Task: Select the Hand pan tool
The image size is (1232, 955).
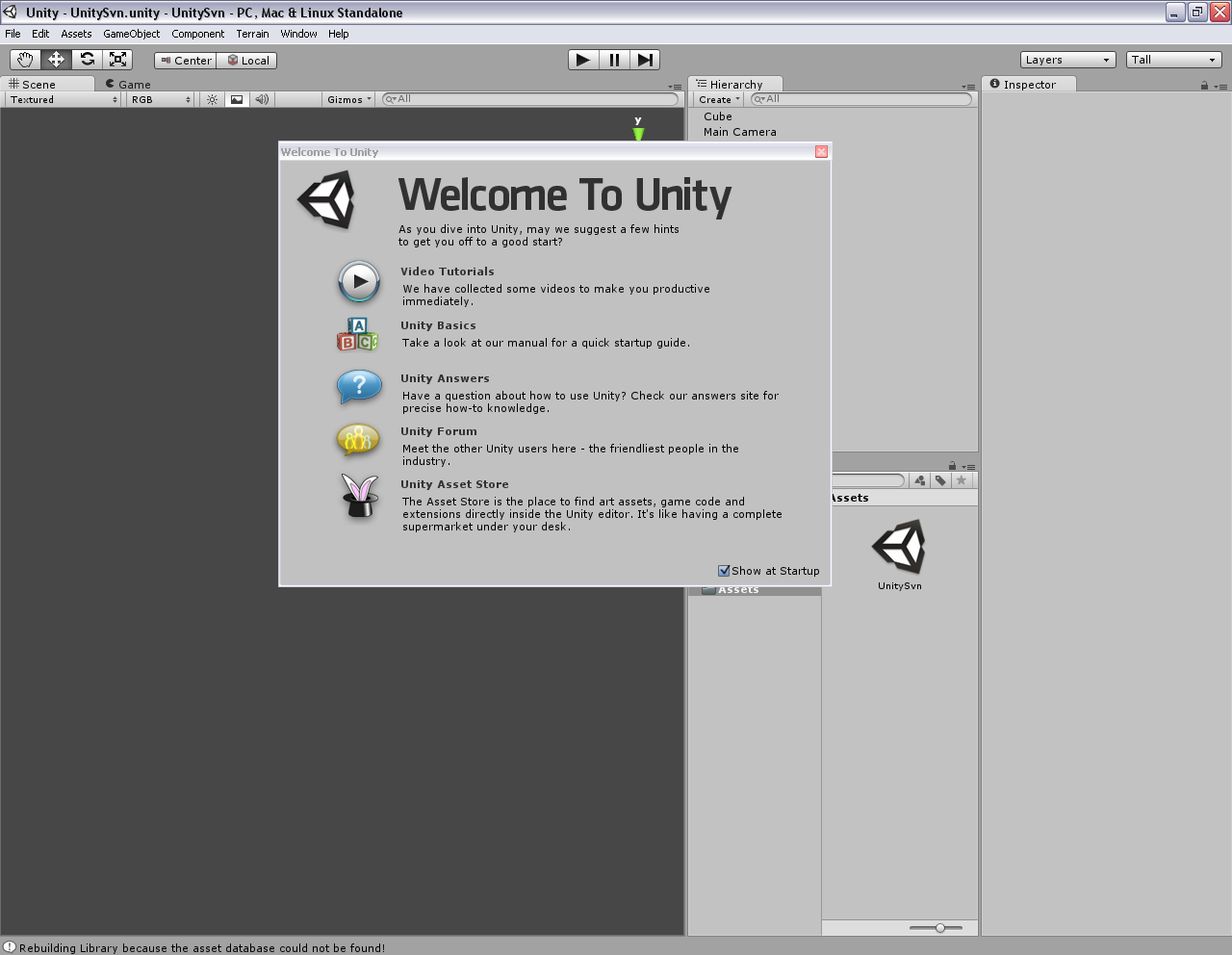Action: click(x=25, y=59)
